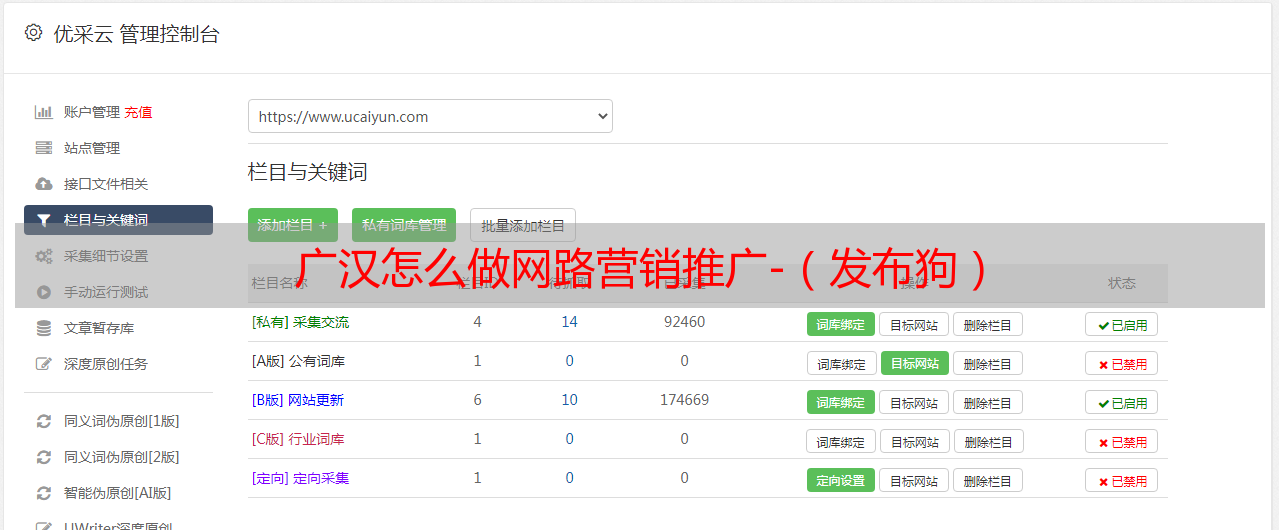Click the [私有] 采集交流 column name
This screenshot has width=1279, height=530.
(300, 322)
